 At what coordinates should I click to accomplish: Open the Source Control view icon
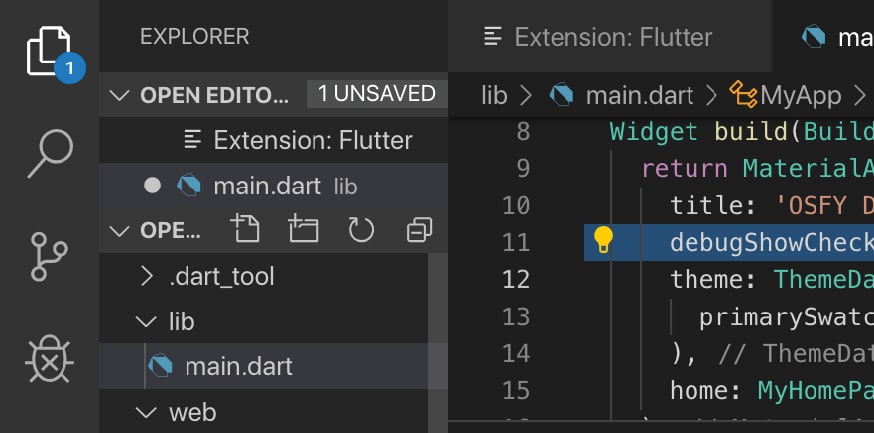(x=49, y=254)
